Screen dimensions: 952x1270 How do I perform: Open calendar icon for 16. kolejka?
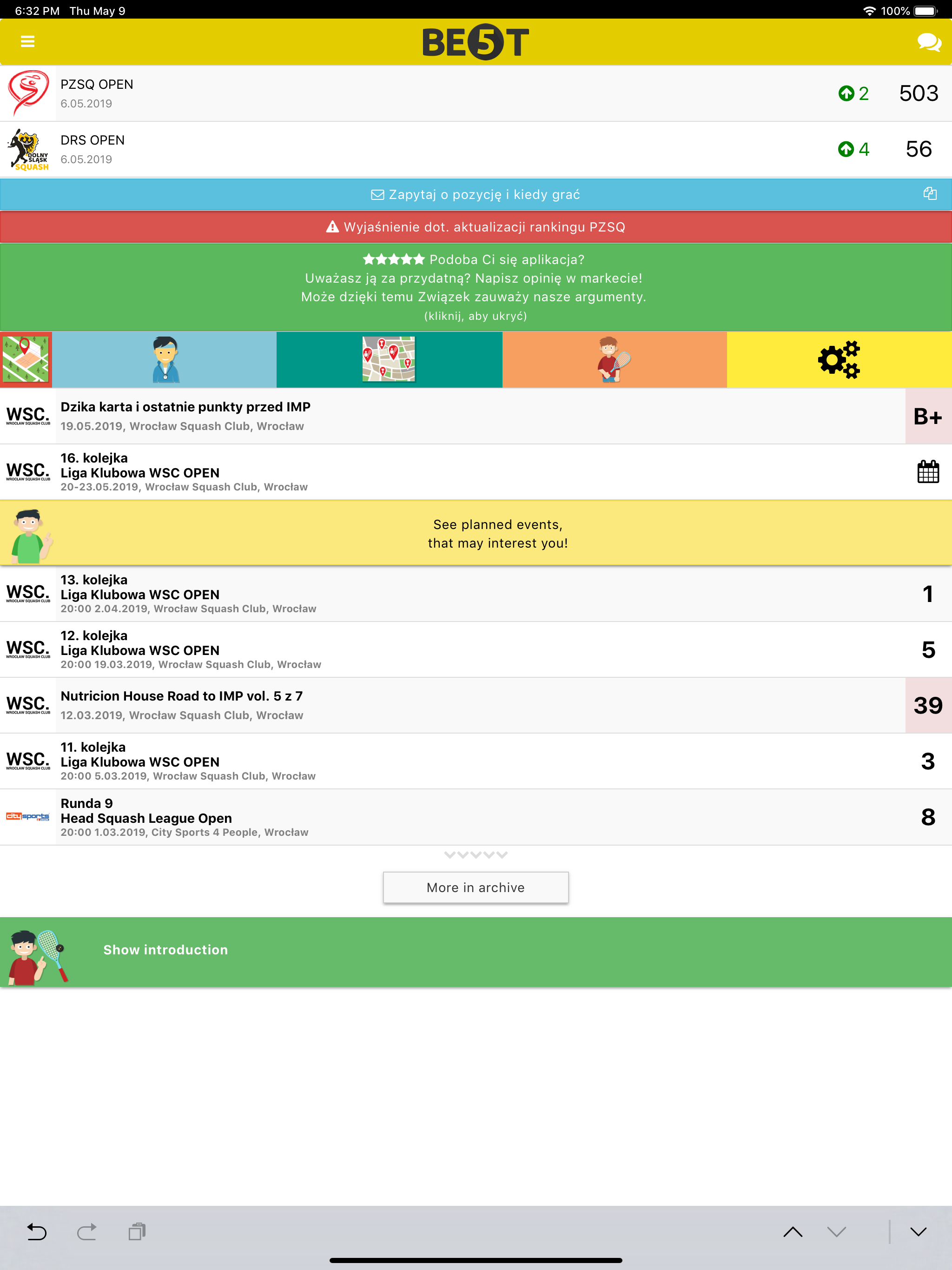(928, 472)
